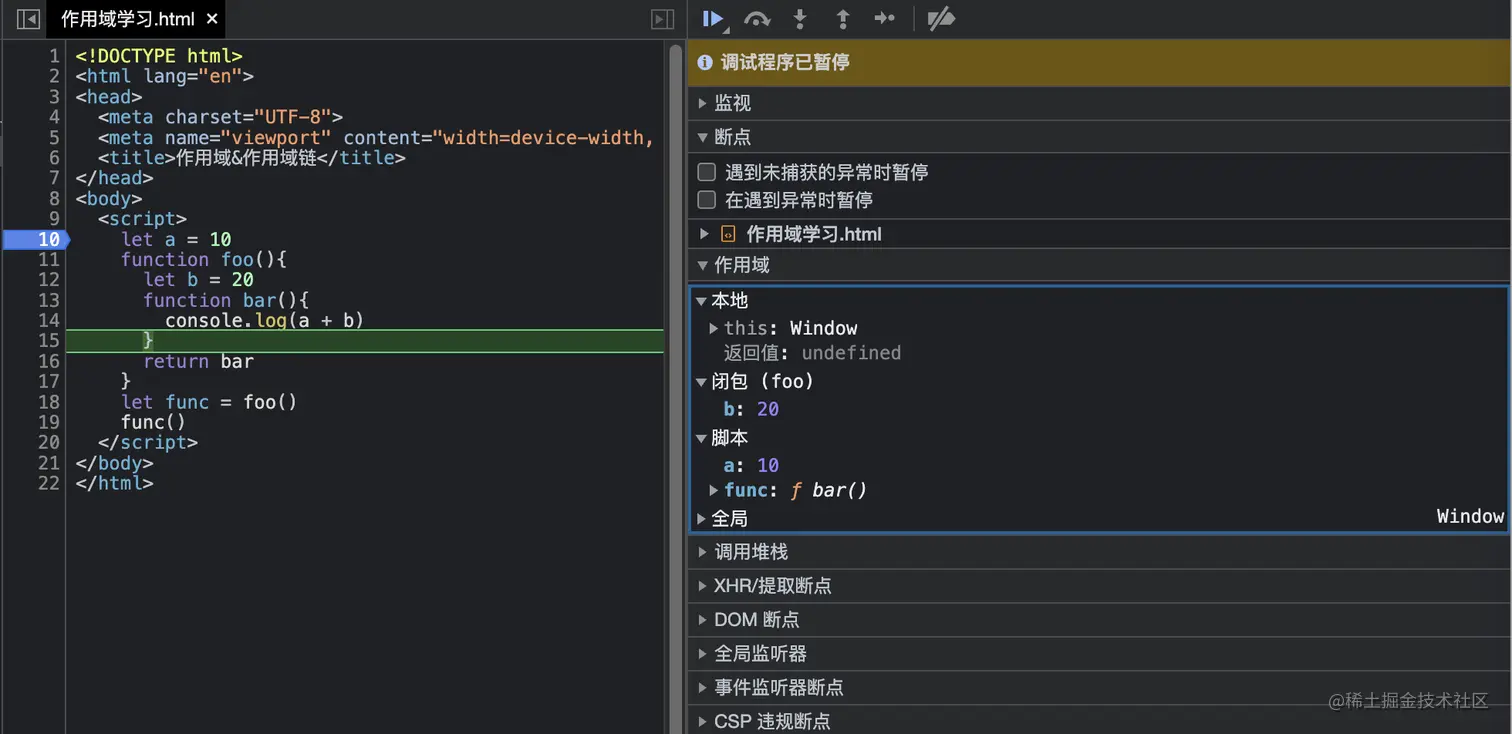The height and width of the screenshot is (734, 1512).
Task: Click the a: 10 script variable
Action: [x=751, y=465]
